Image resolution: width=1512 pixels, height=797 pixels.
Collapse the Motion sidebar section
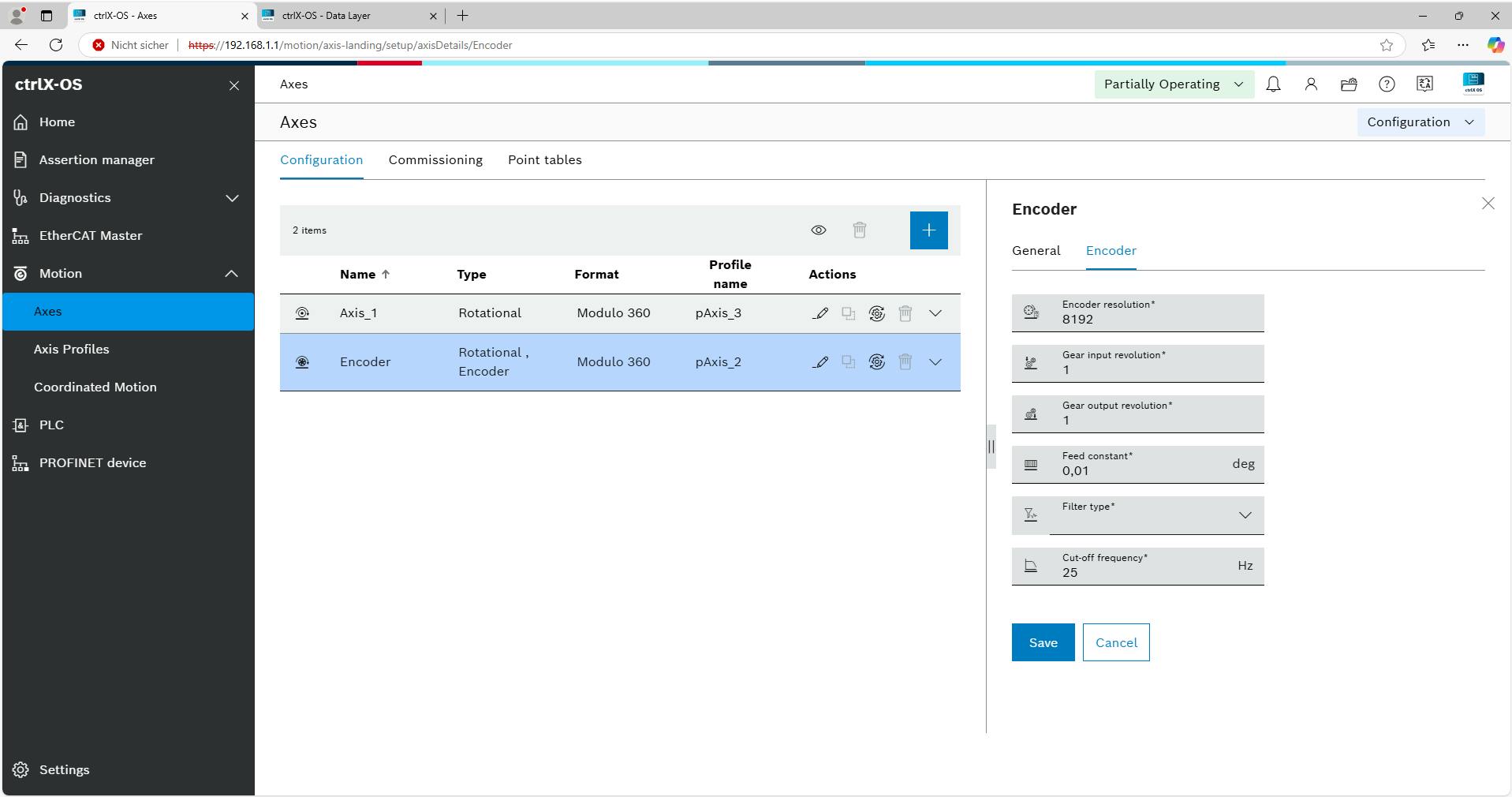231,274
